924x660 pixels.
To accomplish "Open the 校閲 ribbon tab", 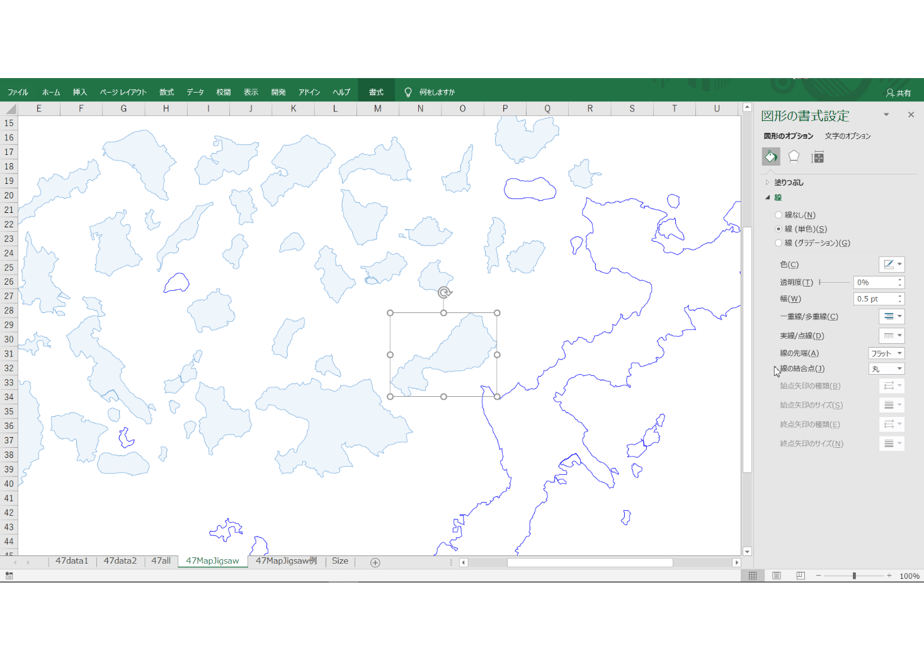I will click(223, 93).
